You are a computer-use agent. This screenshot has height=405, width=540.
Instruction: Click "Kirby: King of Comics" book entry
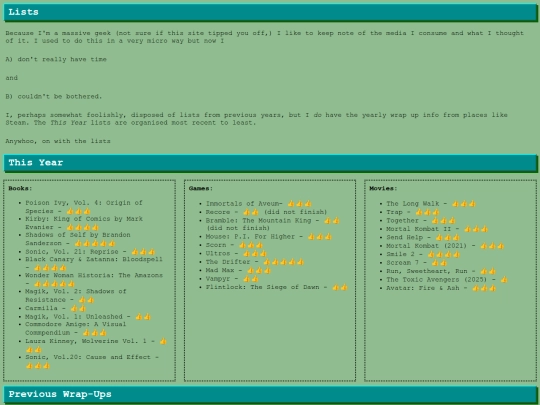(84, 223)
